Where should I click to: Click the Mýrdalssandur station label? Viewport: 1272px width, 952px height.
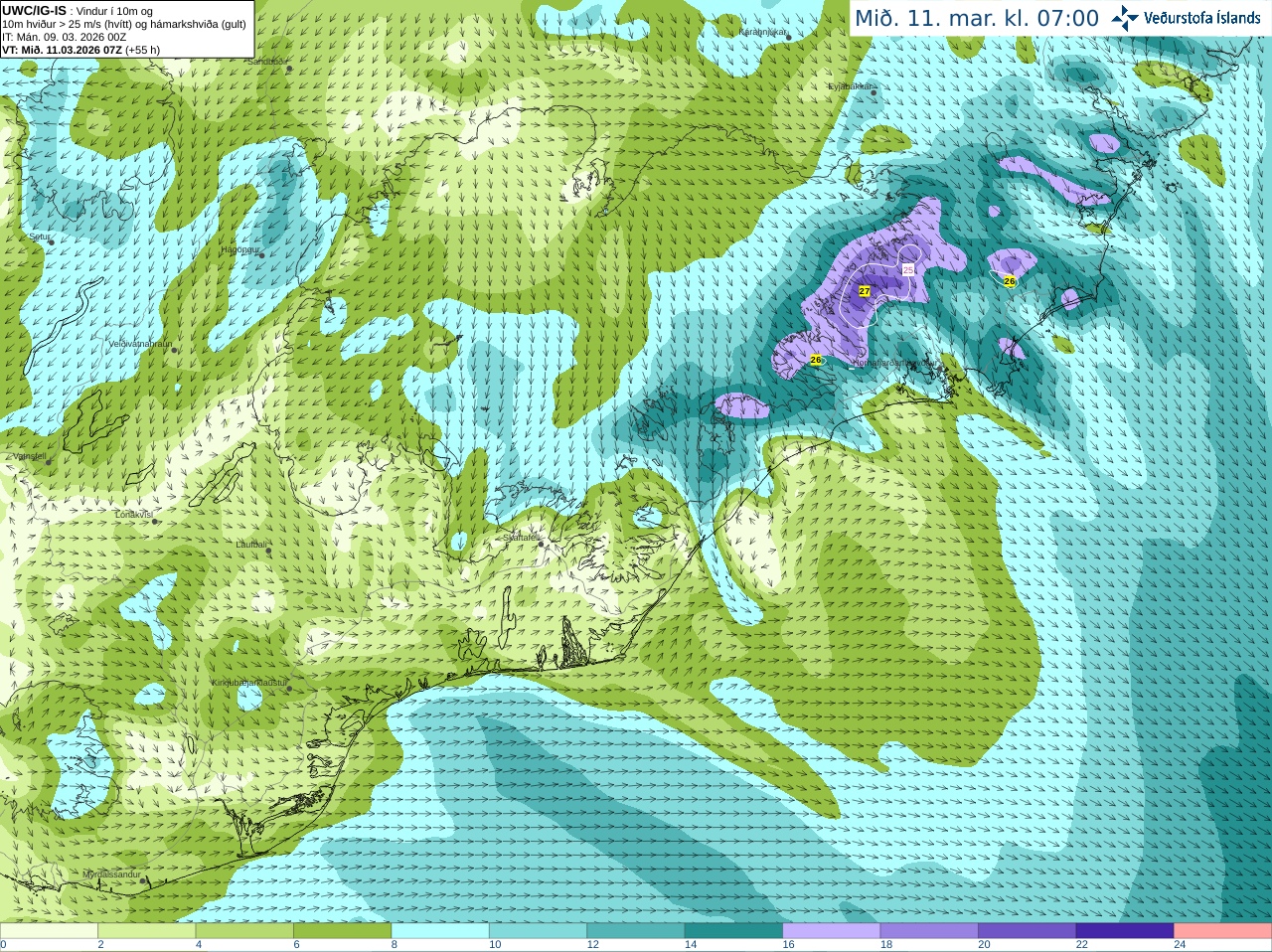click(x=111, y=874)
